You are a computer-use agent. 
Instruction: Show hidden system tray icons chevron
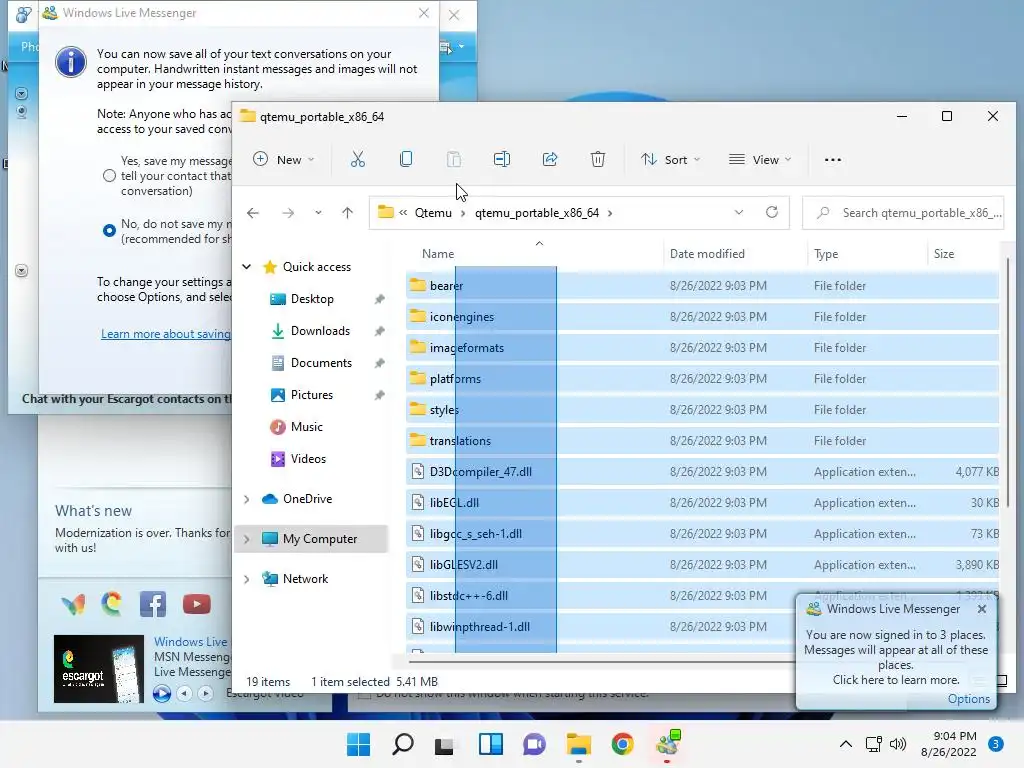(x=845, y=744)
